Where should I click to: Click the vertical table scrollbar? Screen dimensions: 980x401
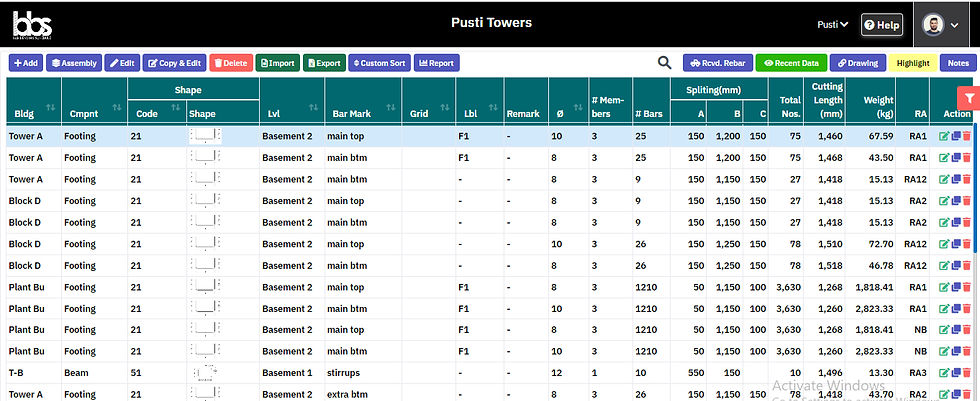(976, 187)
